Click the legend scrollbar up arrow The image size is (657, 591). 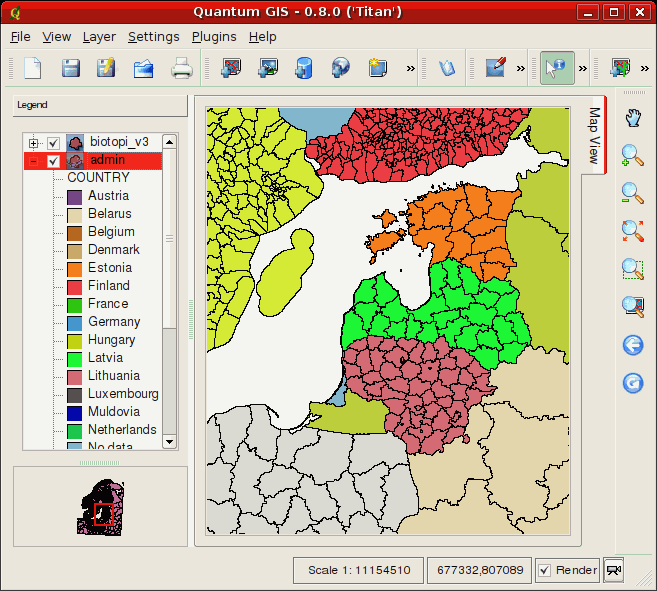click(x=169, y=142)
